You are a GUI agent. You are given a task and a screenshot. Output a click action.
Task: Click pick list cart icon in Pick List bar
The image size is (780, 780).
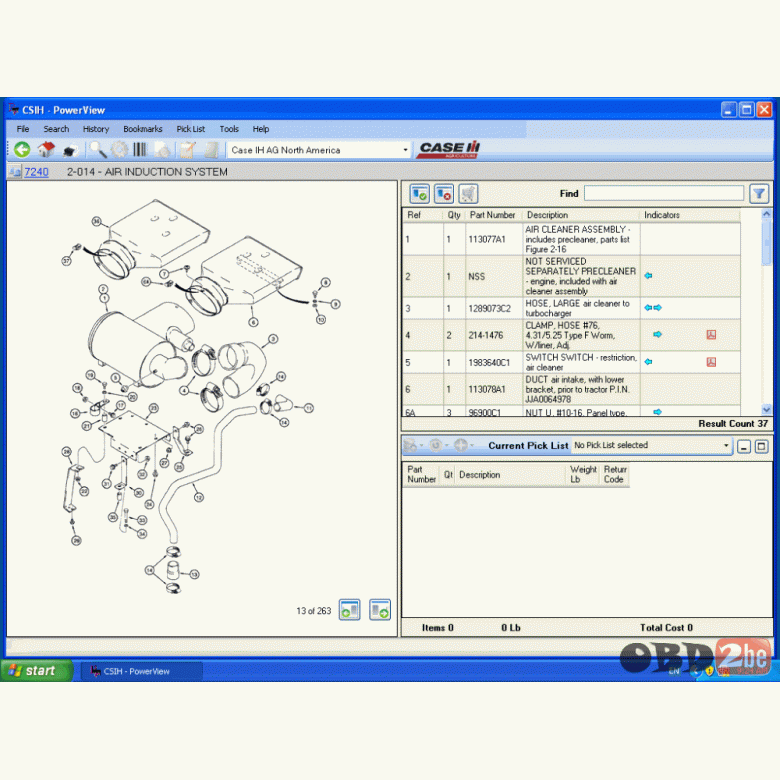[410, 445]
